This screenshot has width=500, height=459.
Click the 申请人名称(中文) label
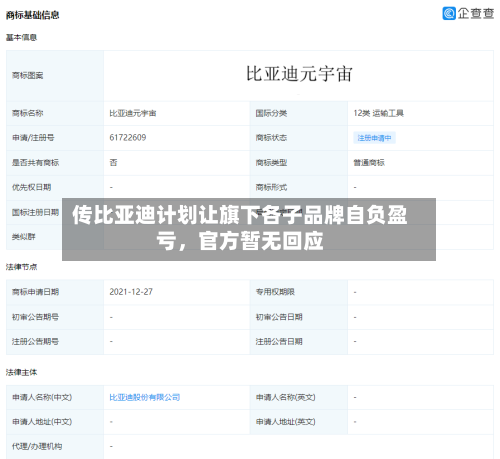click(42, 397)
